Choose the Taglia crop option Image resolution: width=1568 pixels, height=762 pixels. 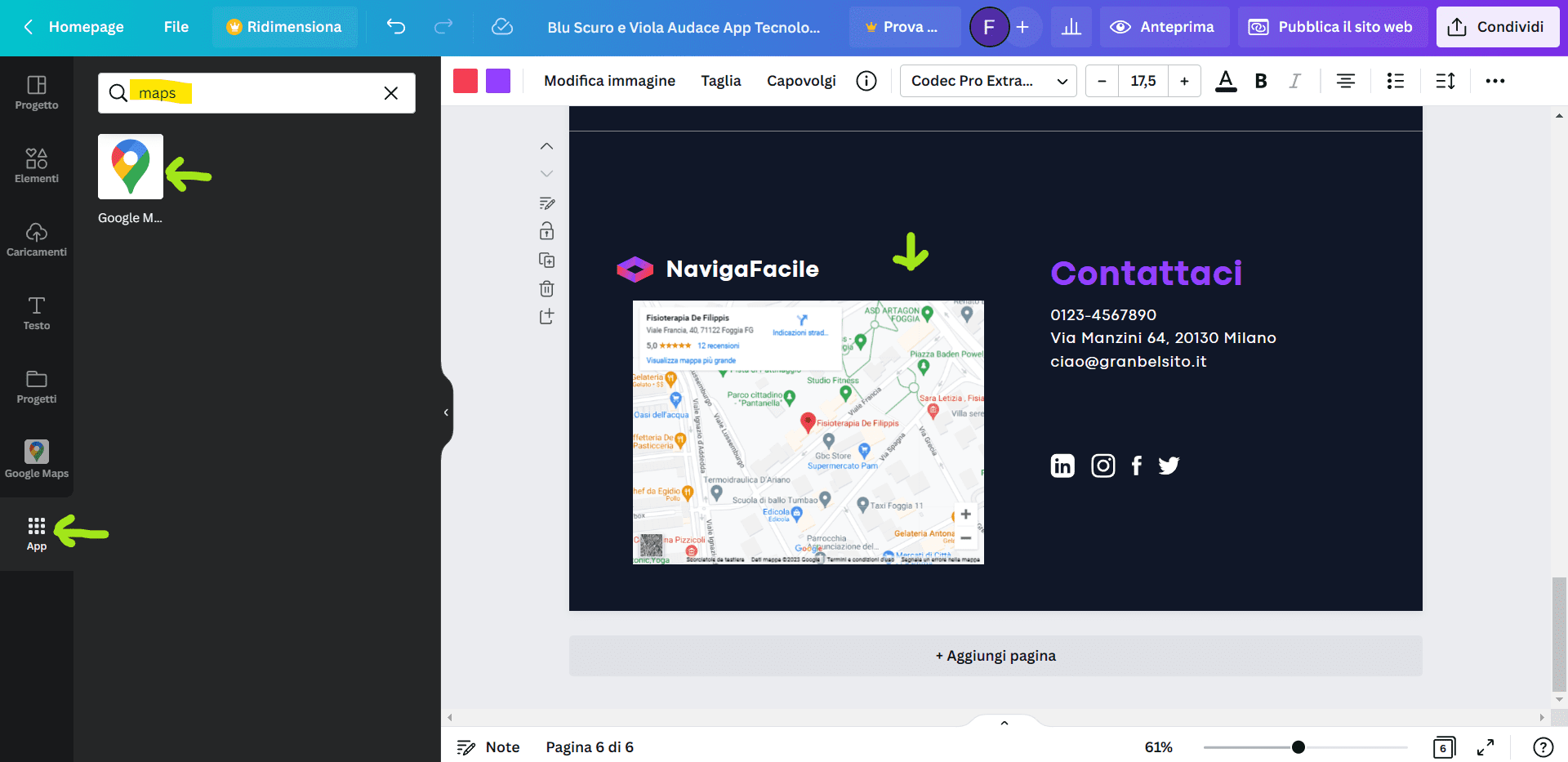point(721,81)
